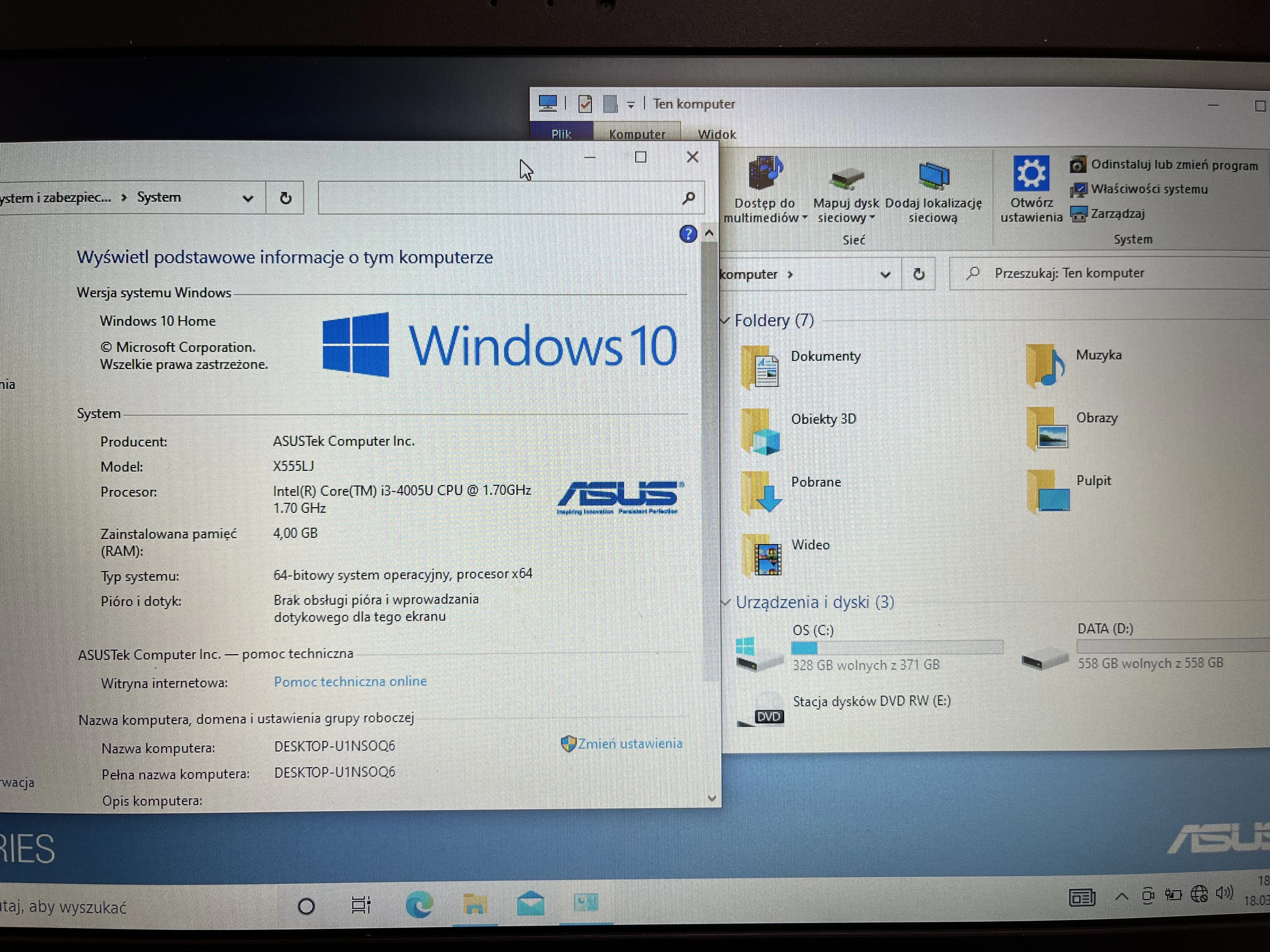
Task: Click Odinstaluj lub zmień program
Action: pyautogui.click(x=1164, y=165)
